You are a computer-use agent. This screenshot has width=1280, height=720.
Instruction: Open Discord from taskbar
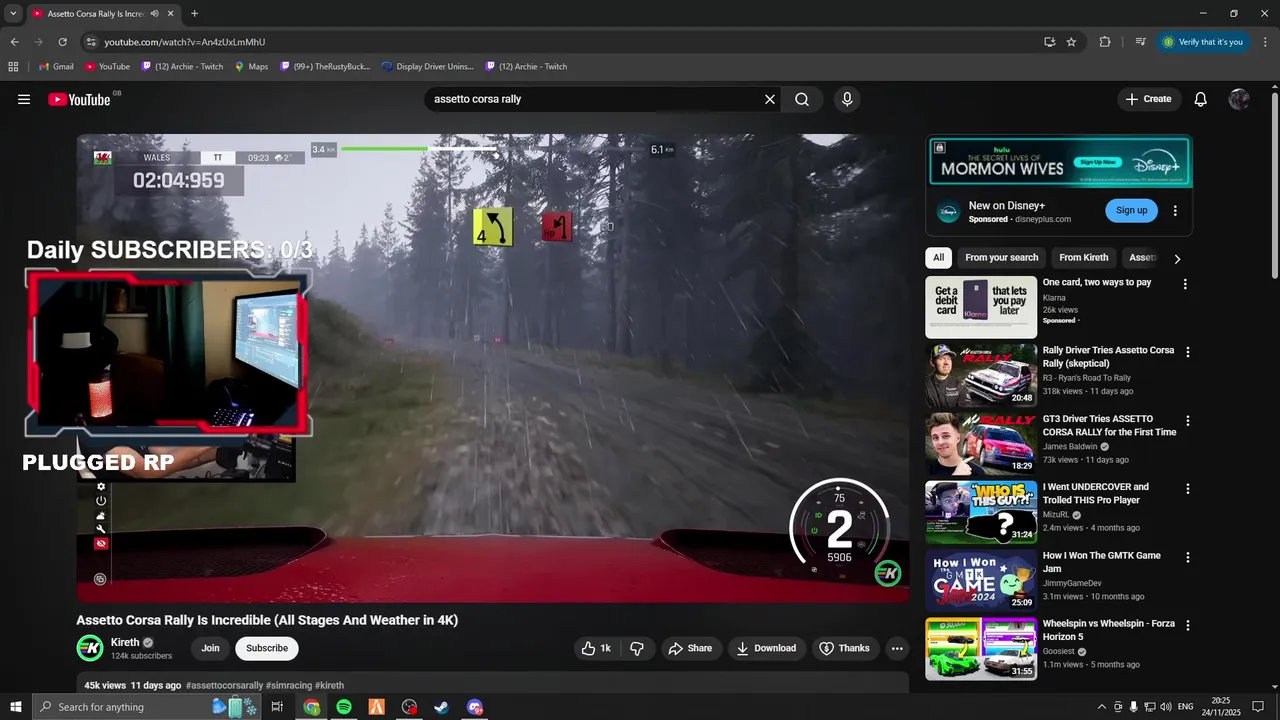(475, 707)
